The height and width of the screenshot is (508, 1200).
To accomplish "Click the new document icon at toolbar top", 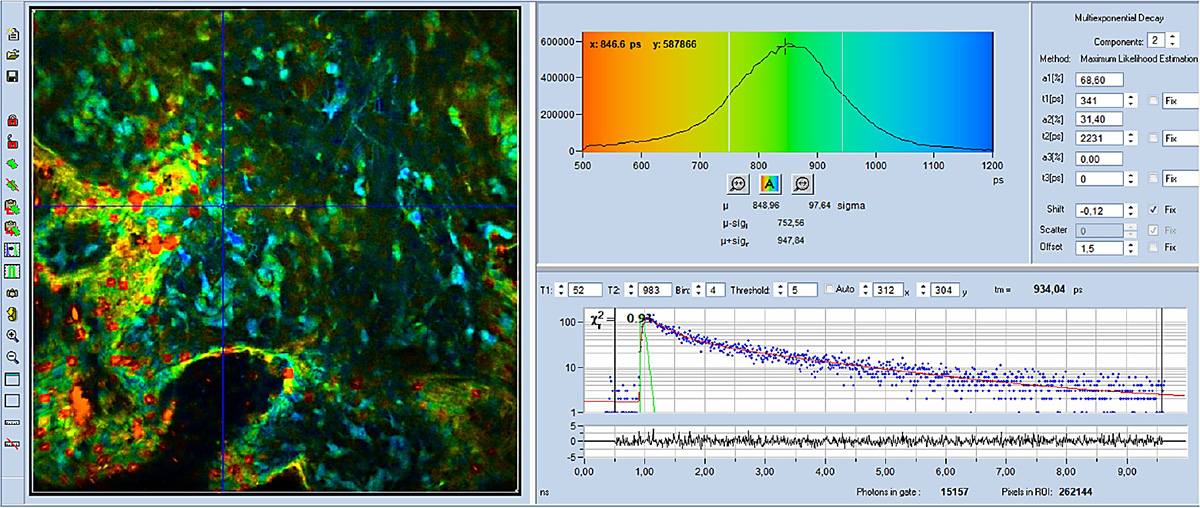I will click(x=13, y=35).
